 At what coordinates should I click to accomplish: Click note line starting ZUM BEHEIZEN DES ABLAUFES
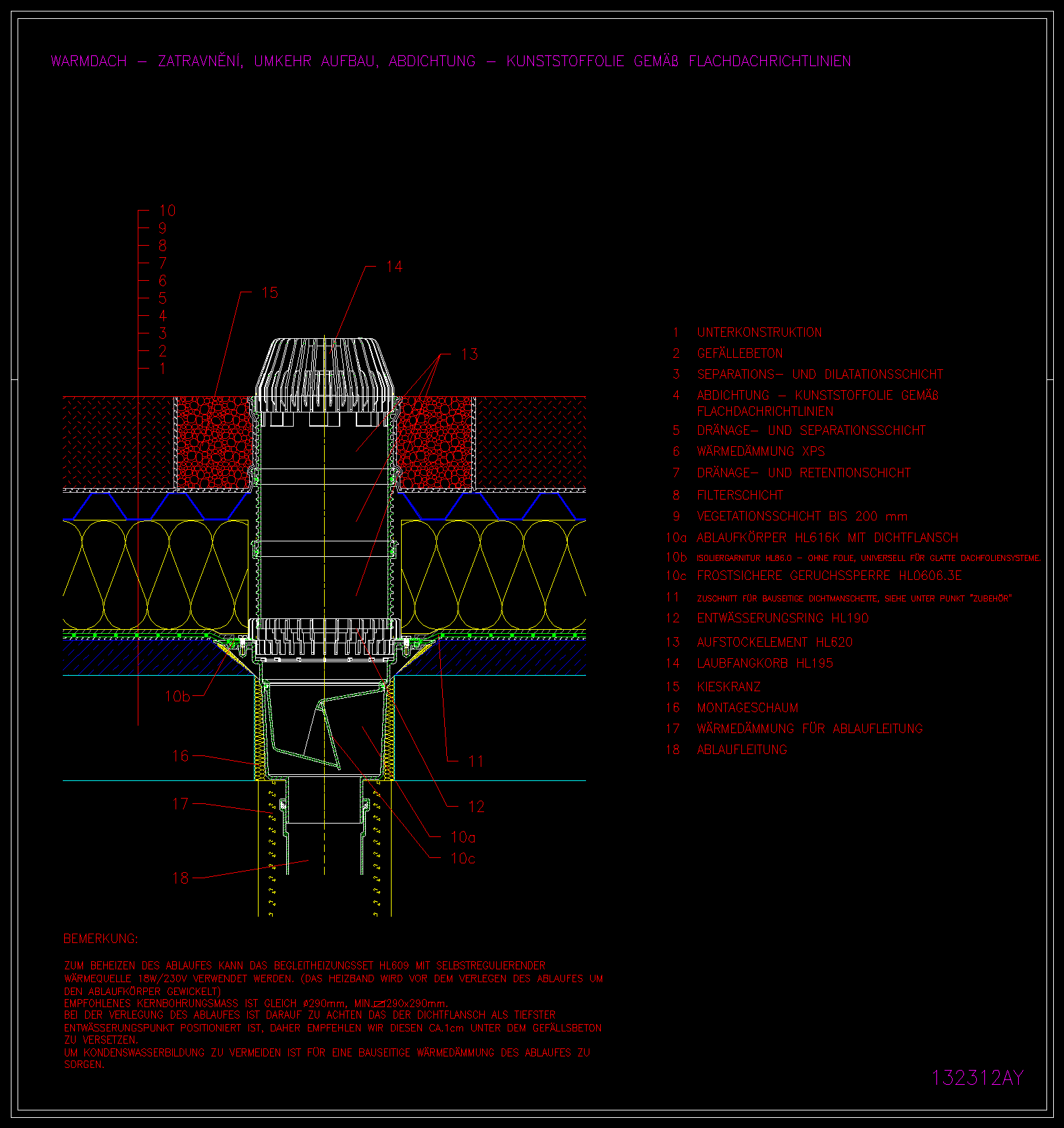tap(304, 966)
